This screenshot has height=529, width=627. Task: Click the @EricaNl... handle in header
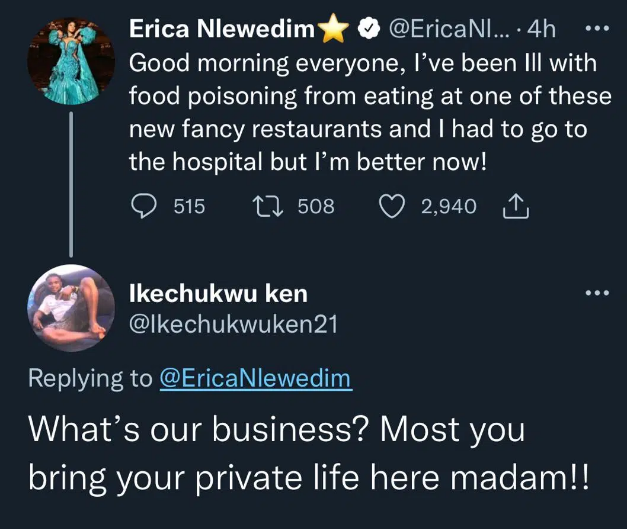[447, 32]
